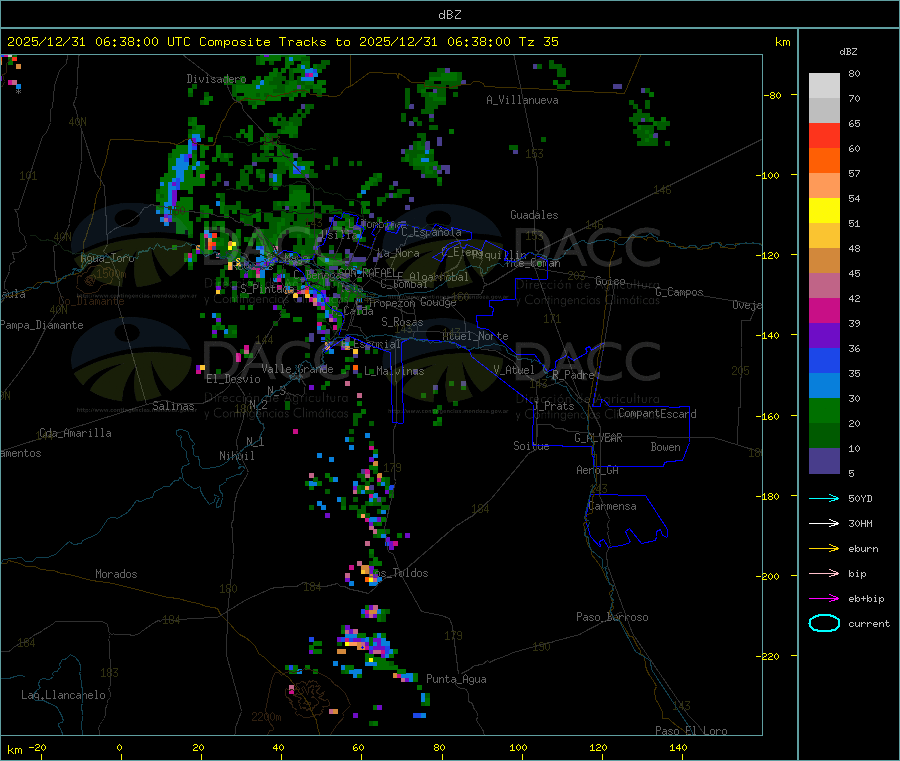Click the Bowen place label
The height and width of the screenshot is (761, 900).
(x=666, y=447)
